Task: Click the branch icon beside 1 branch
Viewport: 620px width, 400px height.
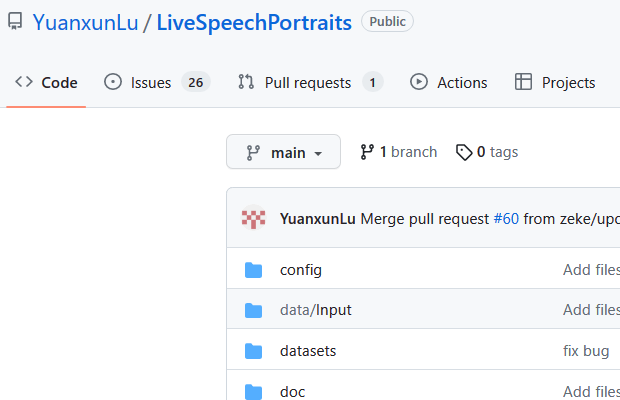Action: [x=367, y=152]
